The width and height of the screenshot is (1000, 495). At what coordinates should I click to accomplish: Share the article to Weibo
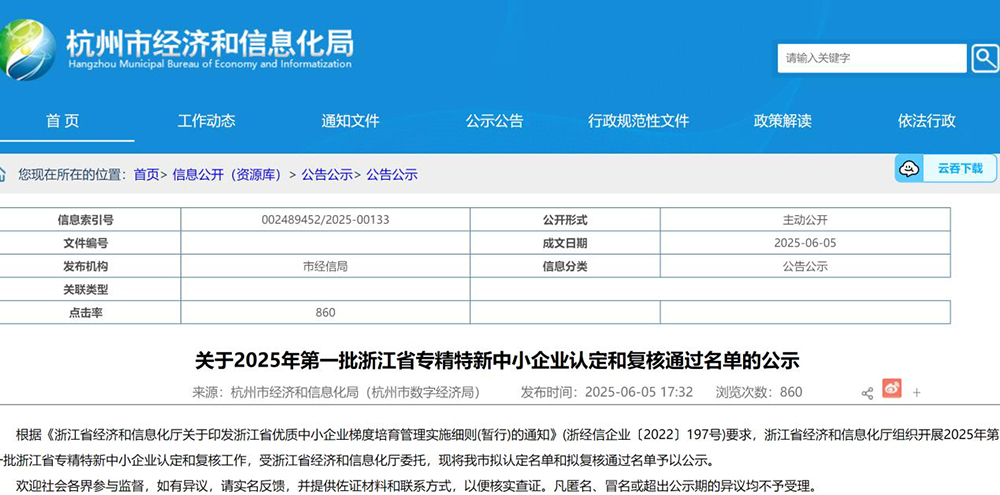coord(892,389)
